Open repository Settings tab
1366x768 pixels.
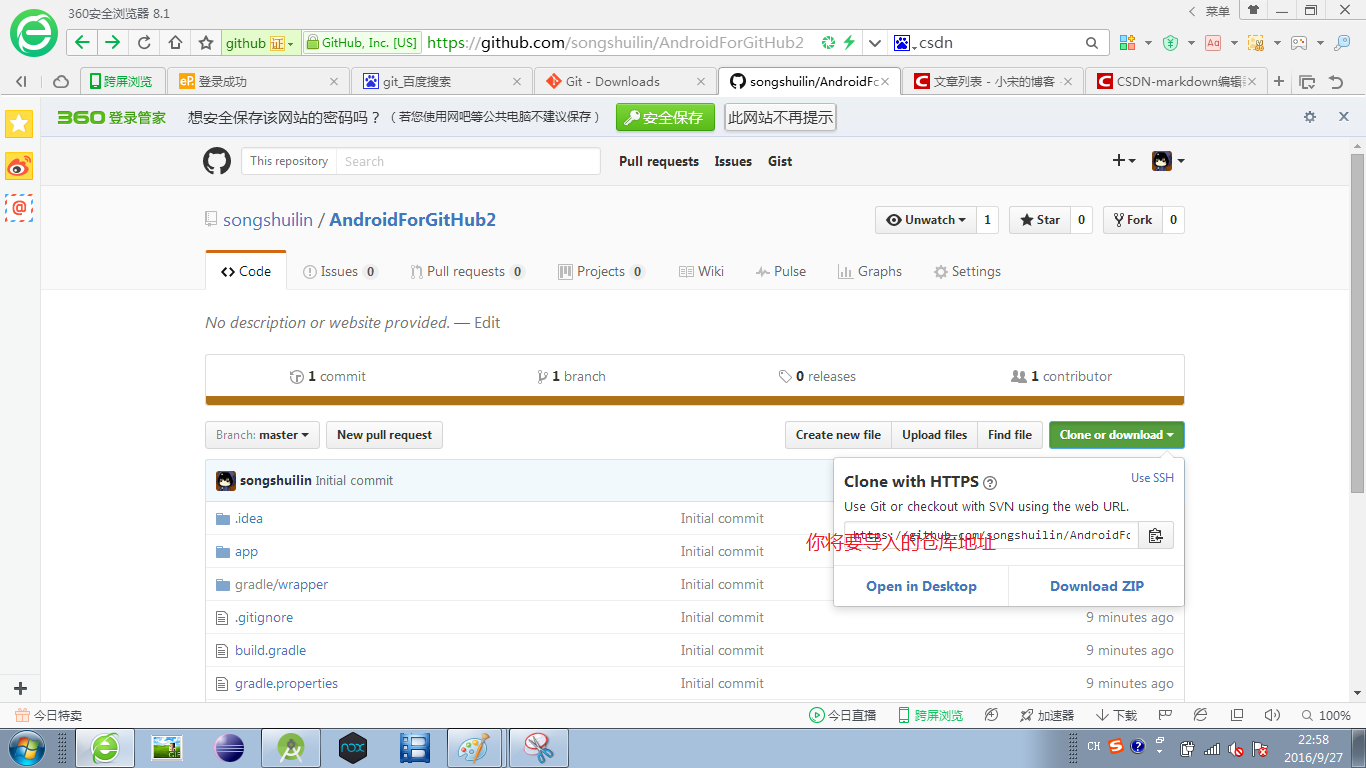tap(967, 271)
